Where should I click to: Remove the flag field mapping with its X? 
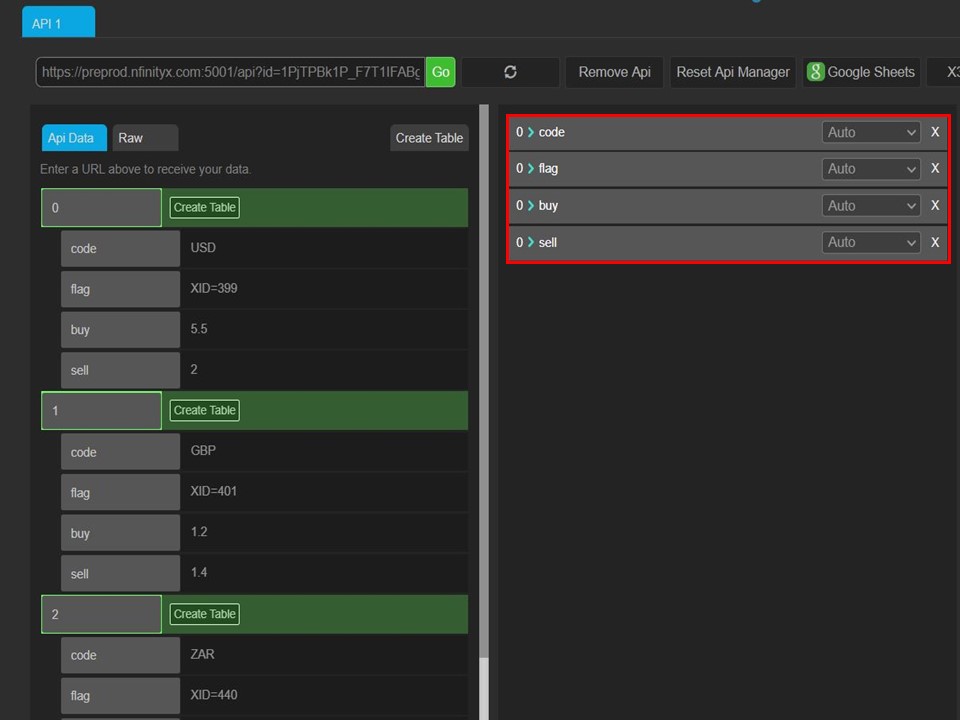tap(935, 168)
